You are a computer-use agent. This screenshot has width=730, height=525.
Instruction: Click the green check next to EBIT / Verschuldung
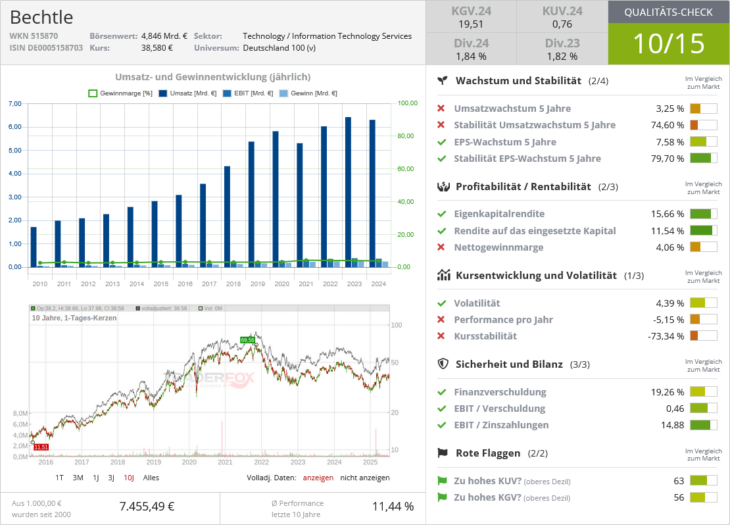tap(442, 408)
